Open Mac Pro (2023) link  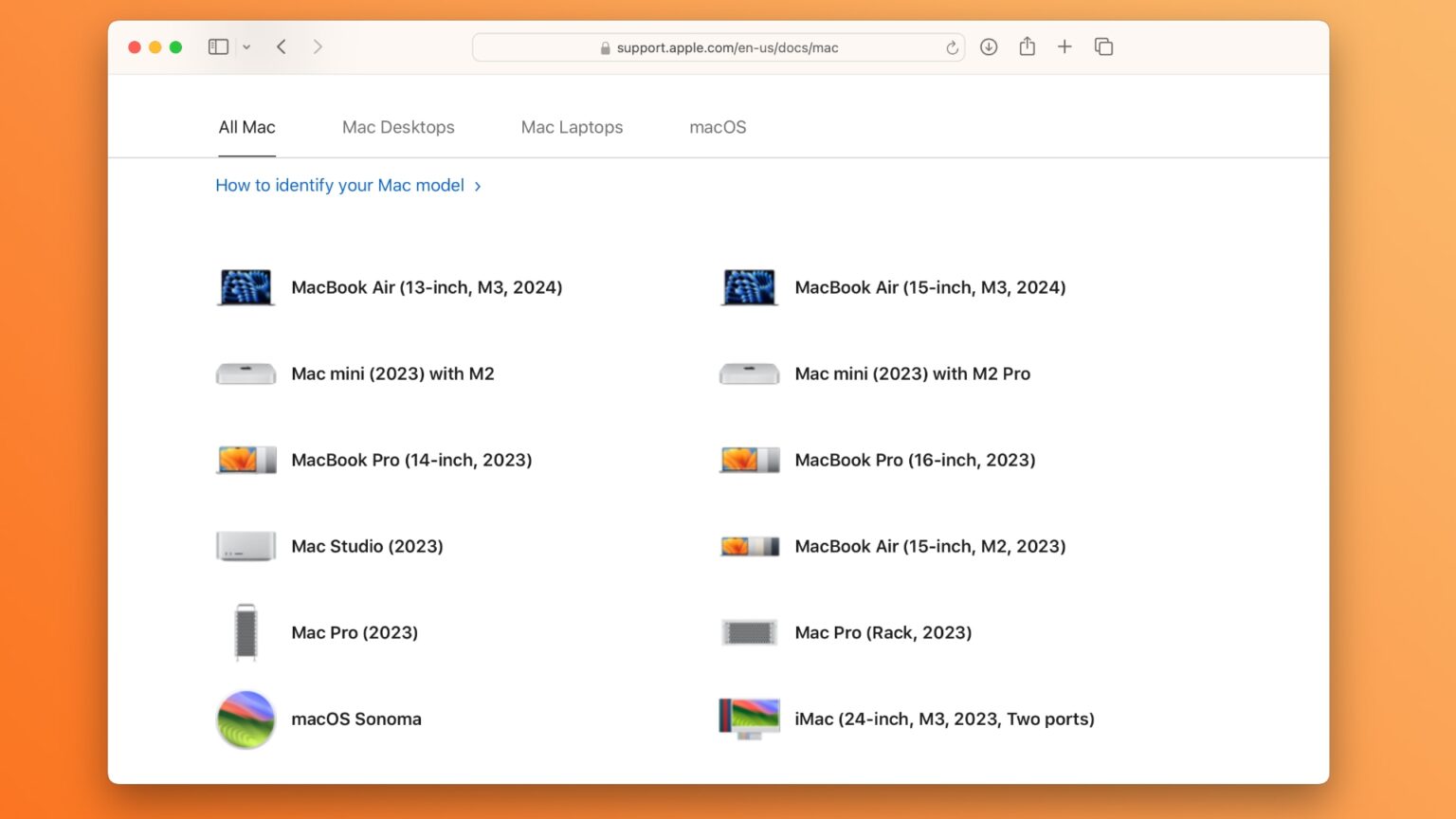(355, 632)
